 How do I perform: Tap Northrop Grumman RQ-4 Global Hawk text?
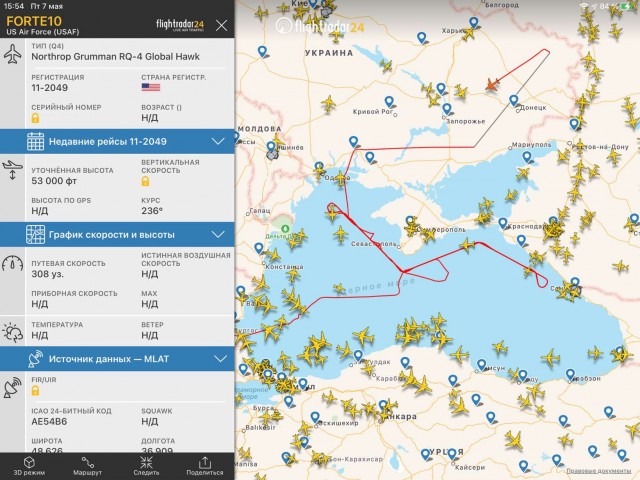(116, 57)
